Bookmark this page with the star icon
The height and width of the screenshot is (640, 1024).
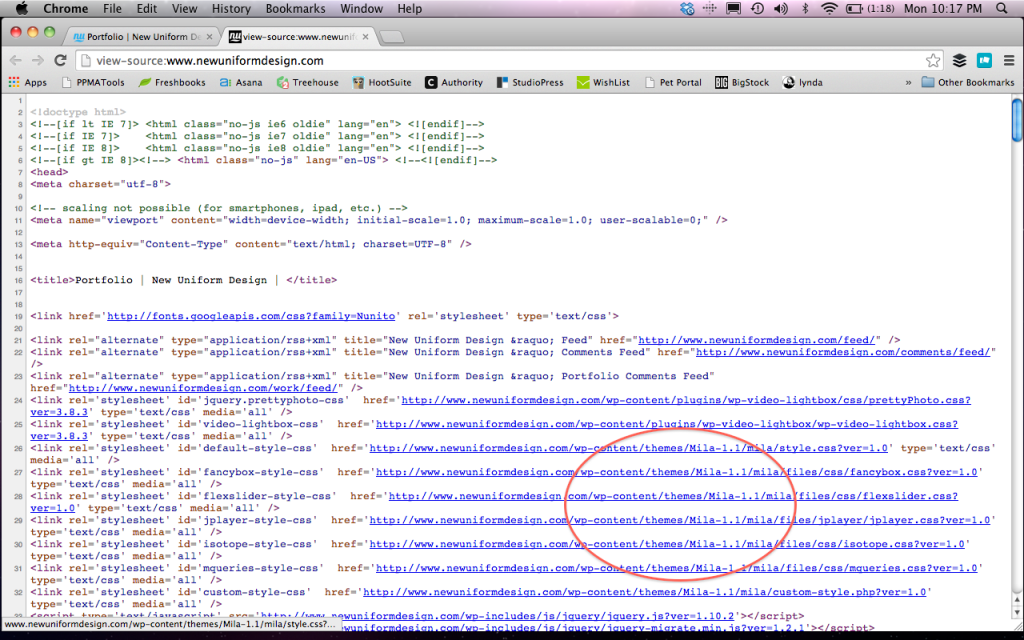click(x=933, y=61)
